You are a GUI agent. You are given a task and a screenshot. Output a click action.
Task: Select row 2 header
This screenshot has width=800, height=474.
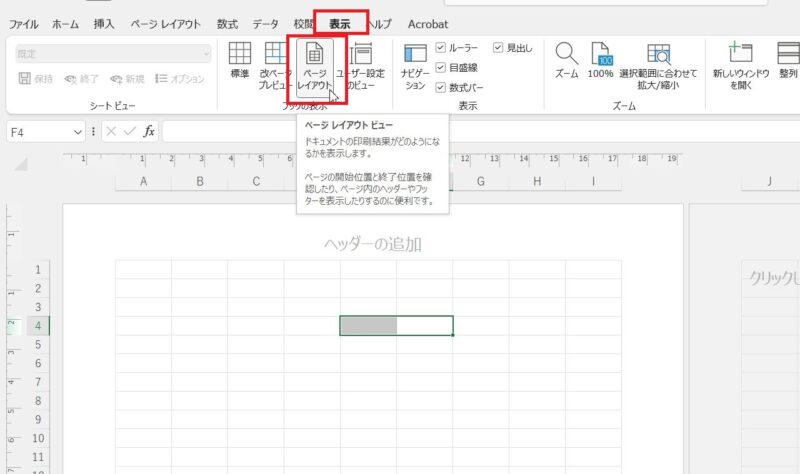pyautogui.click(x=38, y=288)
